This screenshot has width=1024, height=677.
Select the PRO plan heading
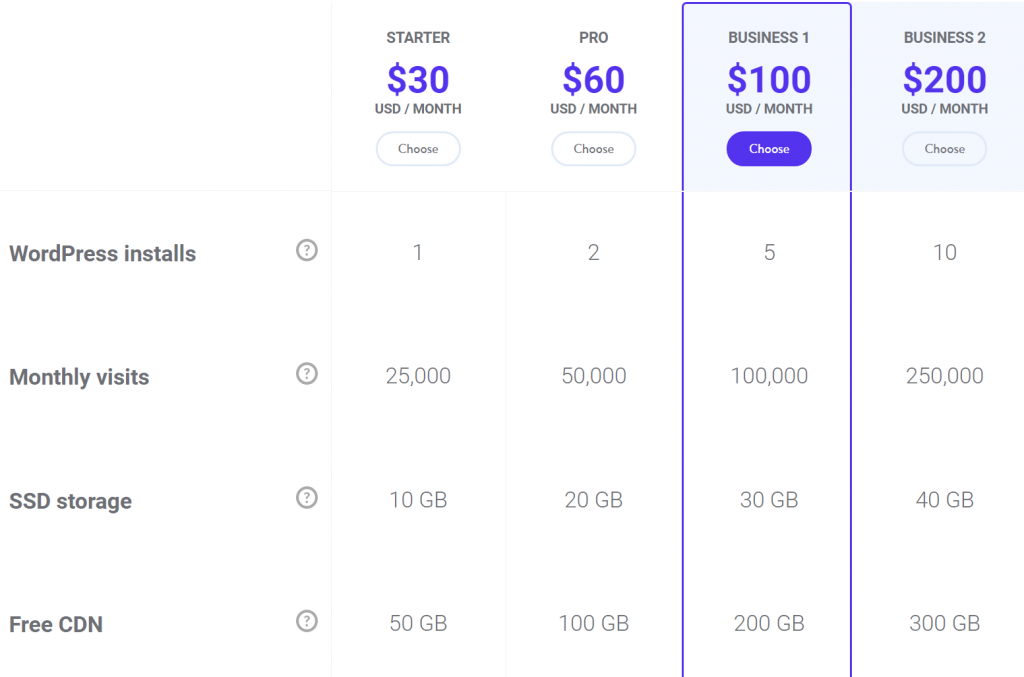(x=594, y=38)
